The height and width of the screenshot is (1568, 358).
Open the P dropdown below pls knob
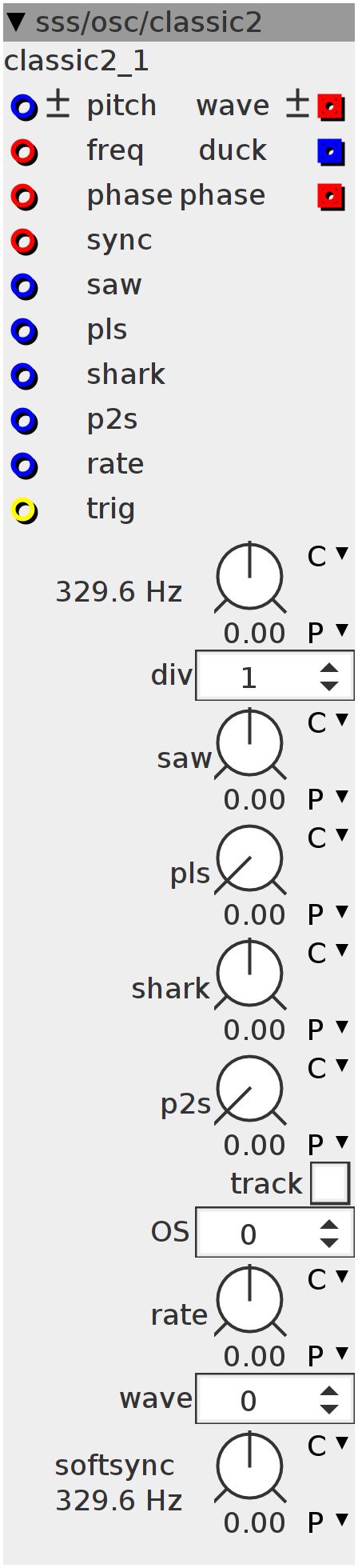(328, 914)
